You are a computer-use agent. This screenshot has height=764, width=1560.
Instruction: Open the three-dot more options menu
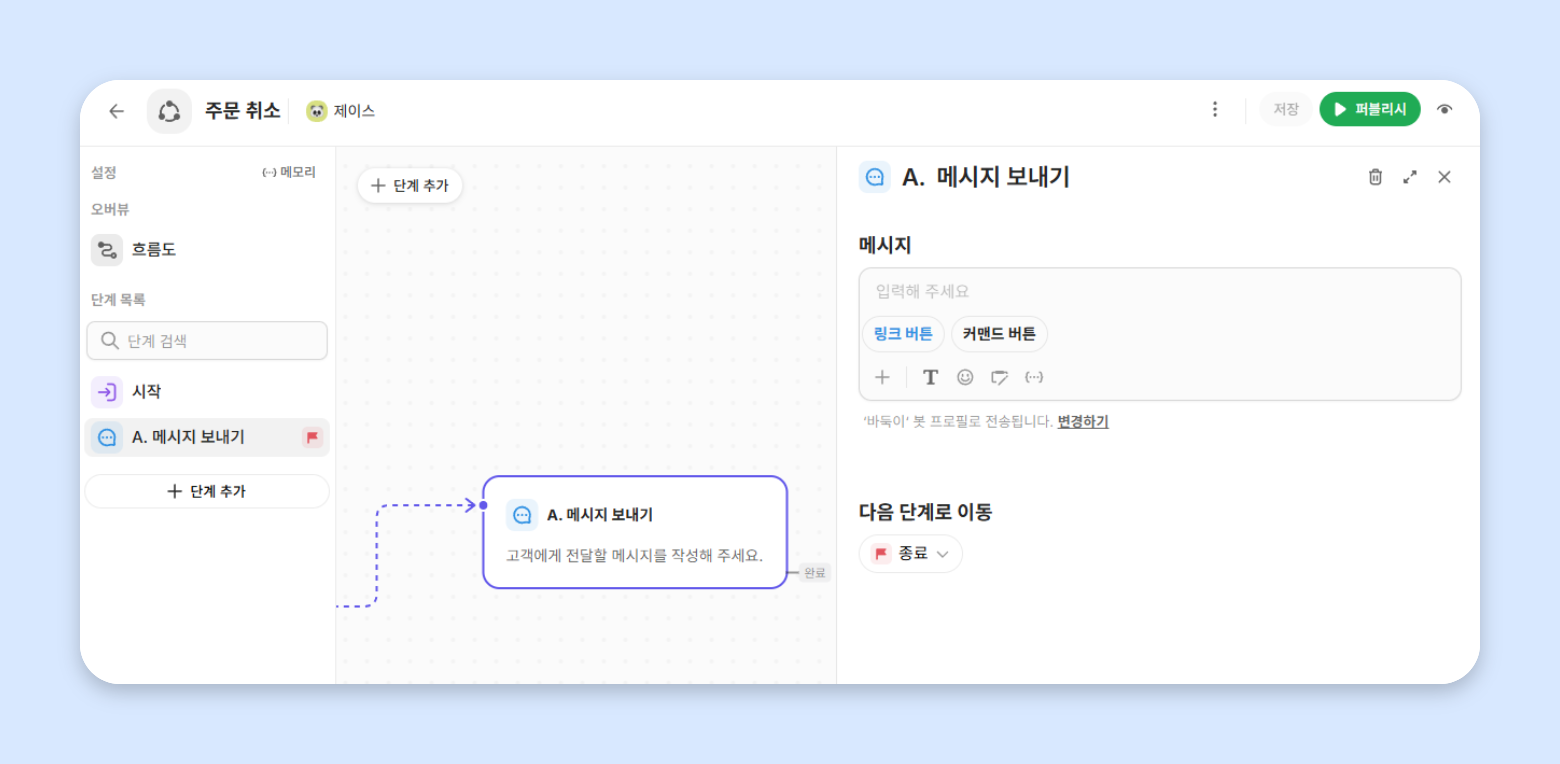(x=1215, y=109)
